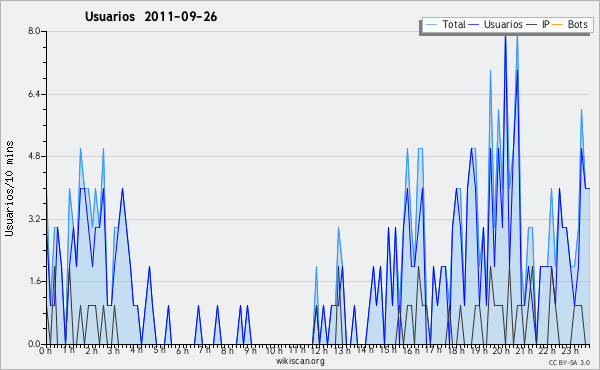Viewport: 600px width, 370px height.
Task: Click the '4 h' x-axis label
Action: click(137, 351)
